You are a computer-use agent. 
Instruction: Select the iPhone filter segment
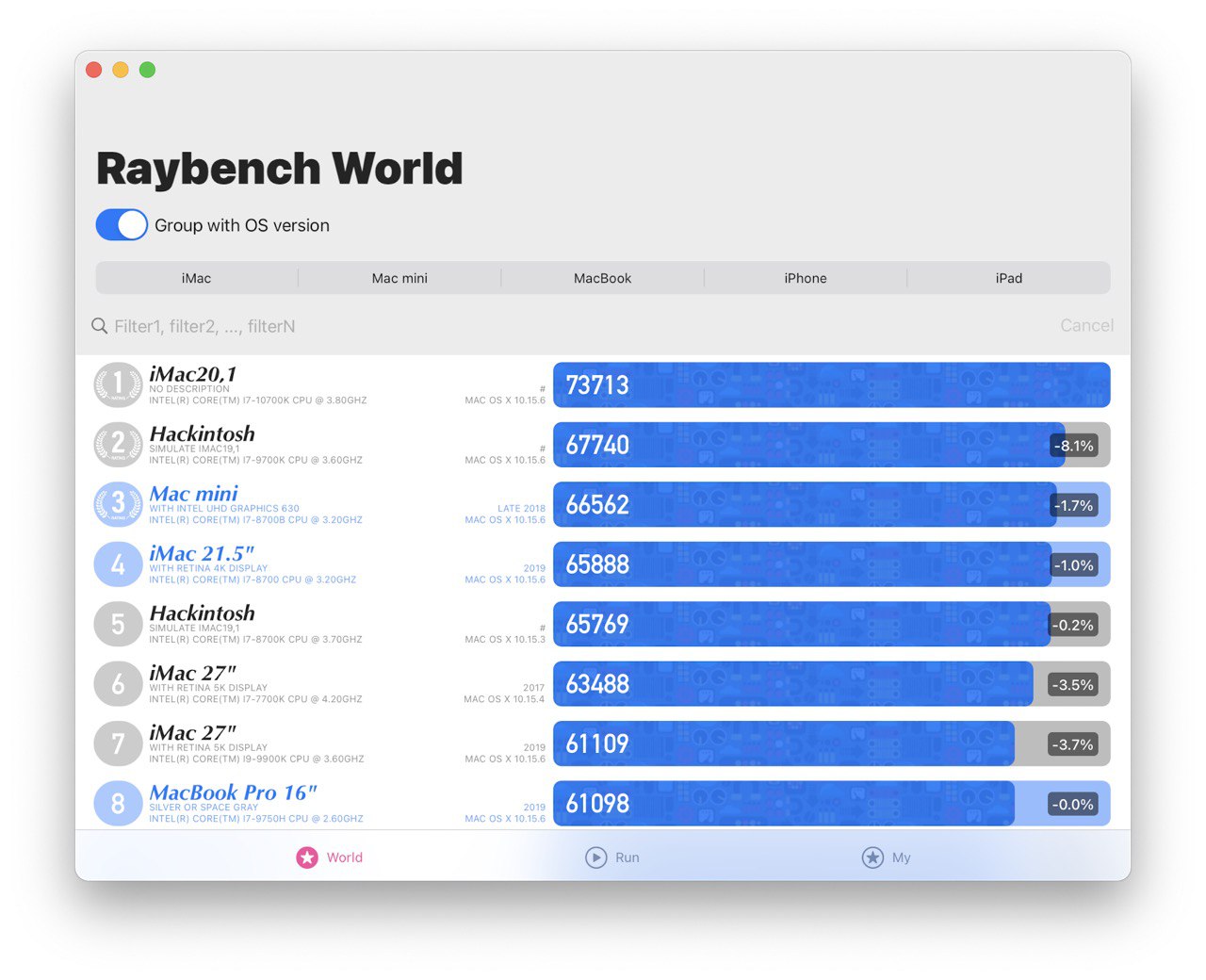pos(806,278)
